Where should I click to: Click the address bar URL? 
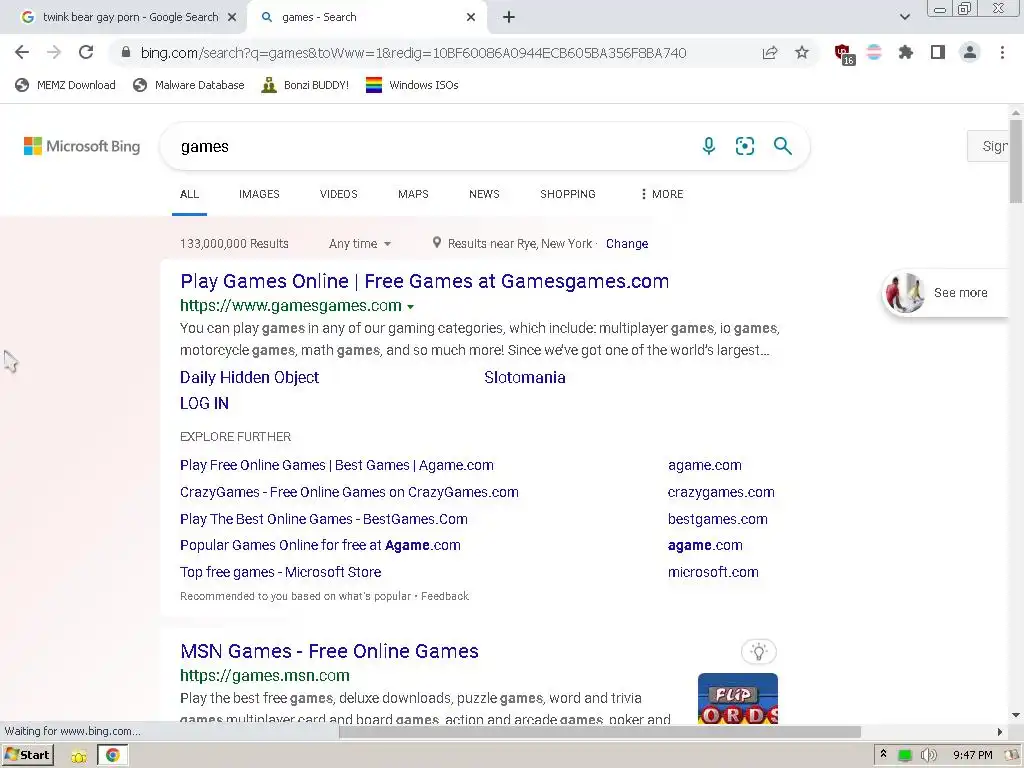point(413,53)
